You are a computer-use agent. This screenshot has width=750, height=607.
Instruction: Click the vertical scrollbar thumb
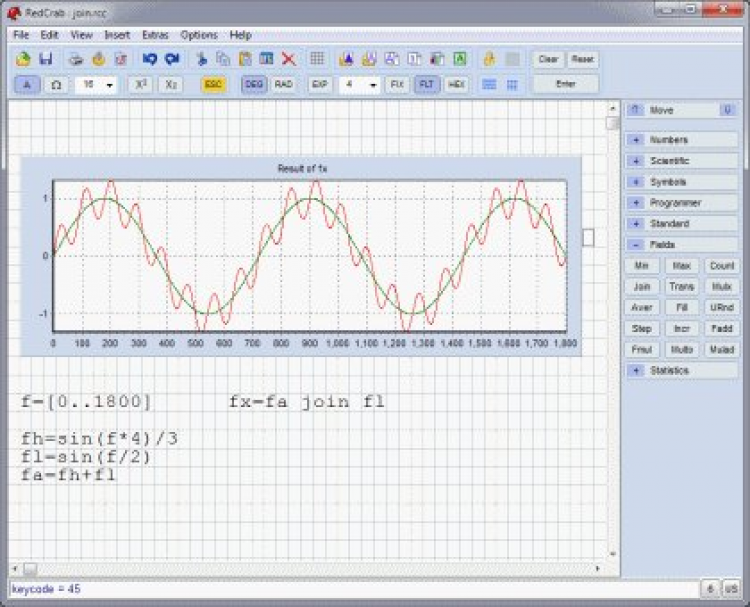(612, 123)
